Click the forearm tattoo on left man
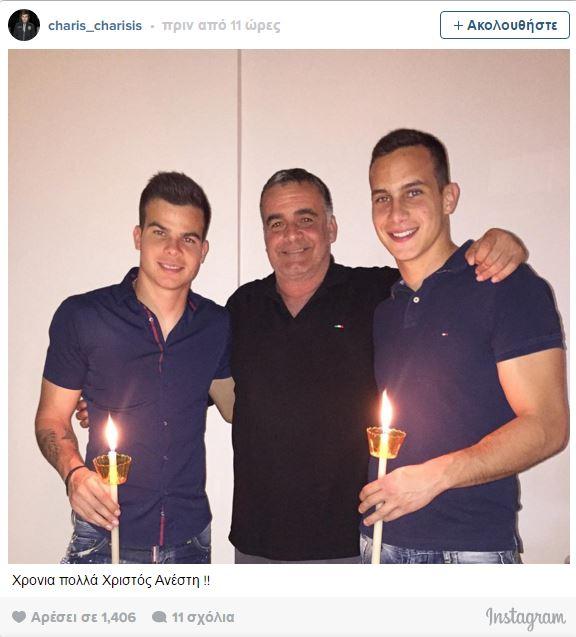The width and height of the screenshot is (576, 637). pyautogui.click(x=54, y=446)
